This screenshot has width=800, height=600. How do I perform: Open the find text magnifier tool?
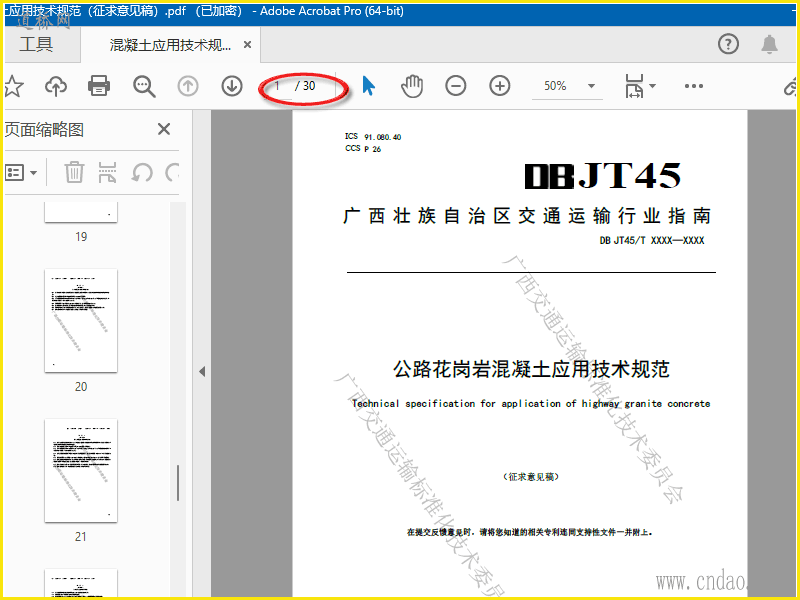point(144,86)
